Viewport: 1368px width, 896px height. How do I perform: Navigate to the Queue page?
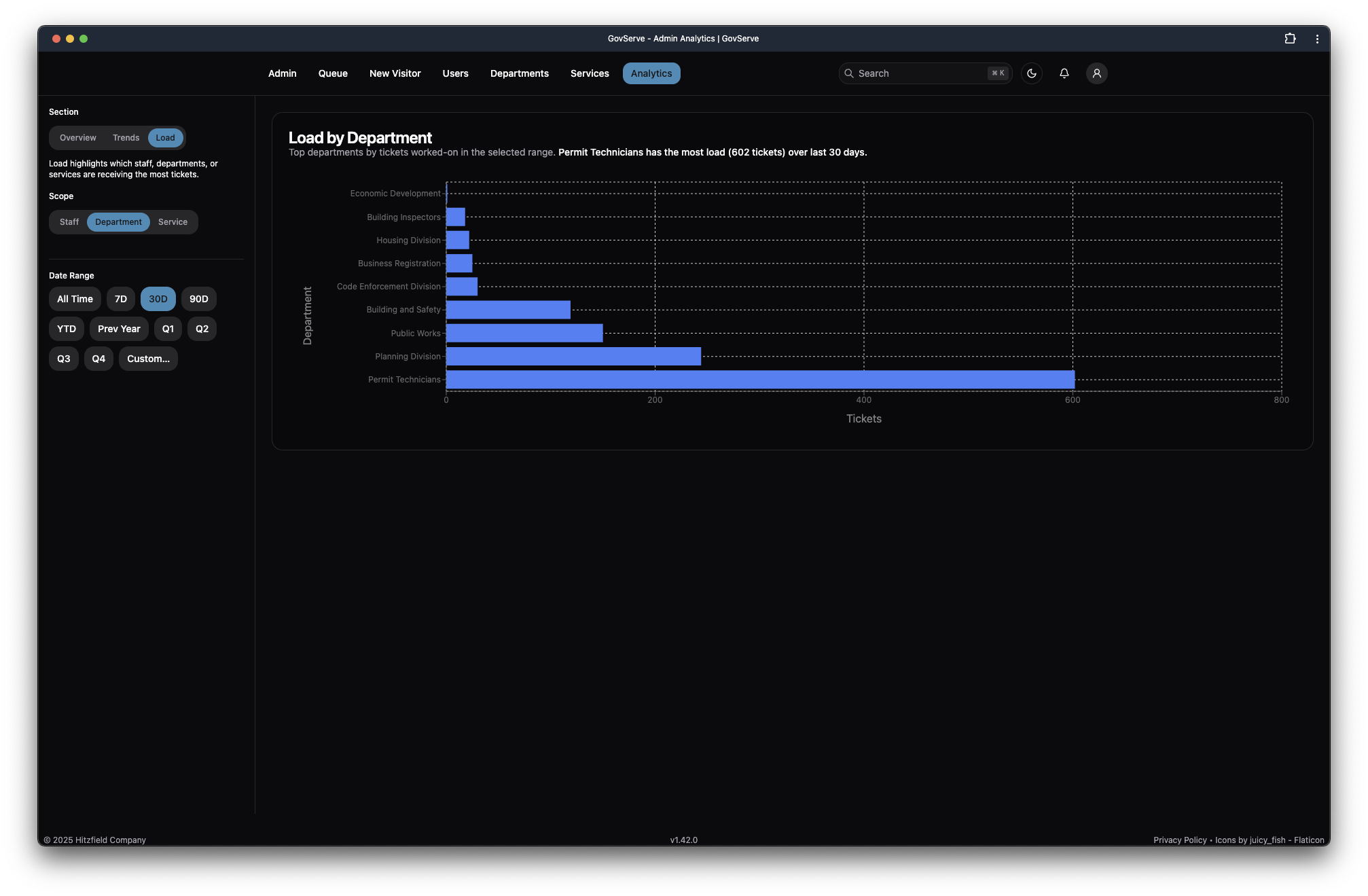[x=333, y=73]
